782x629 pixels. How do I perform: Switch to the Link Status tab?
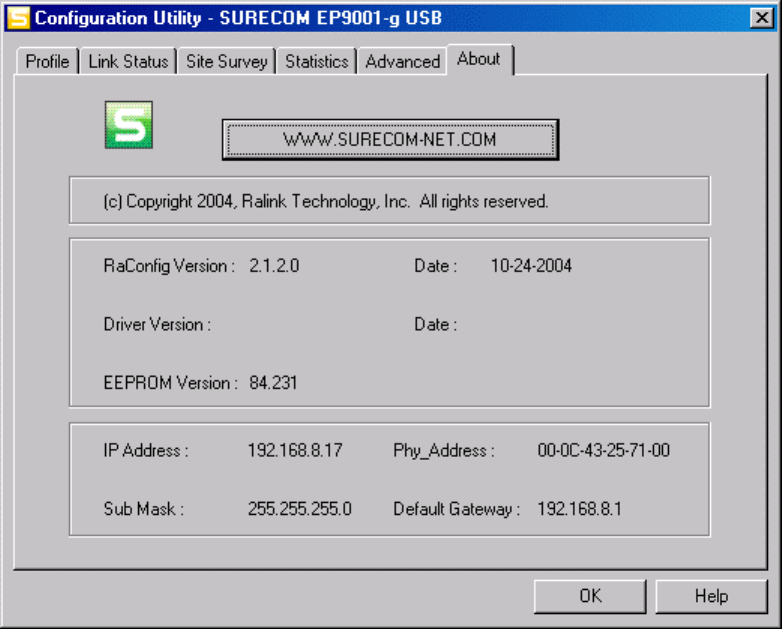[x=128, y=62]
